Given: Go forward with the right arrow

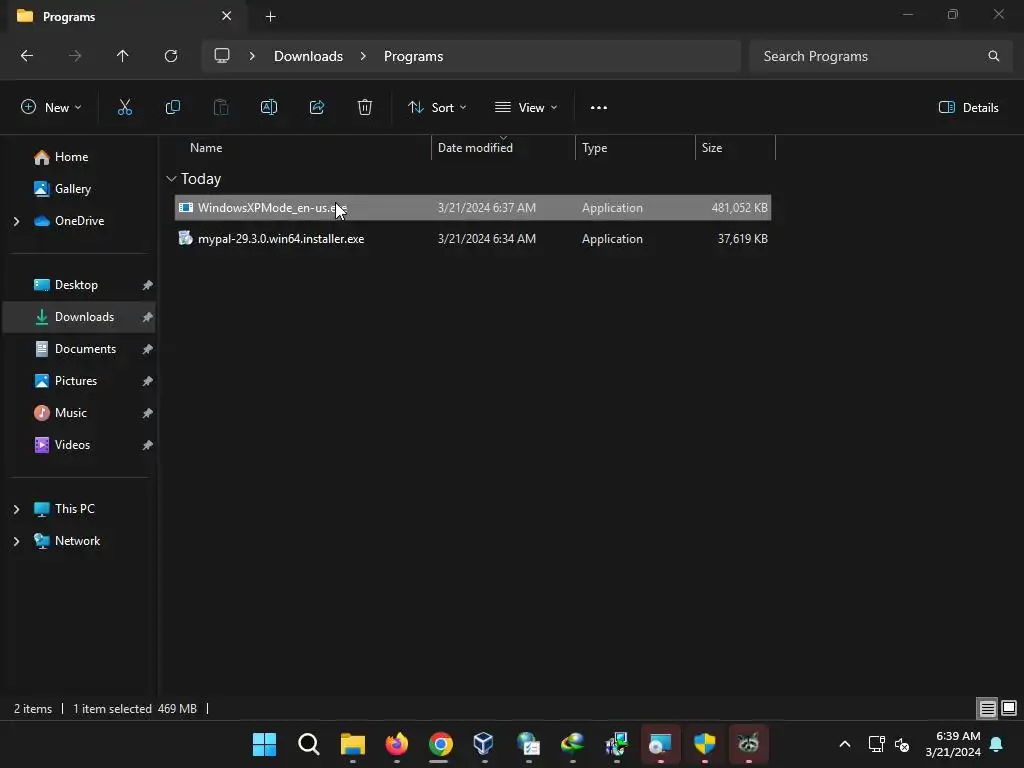Looking at the screenshot, I should coord(75,56).
